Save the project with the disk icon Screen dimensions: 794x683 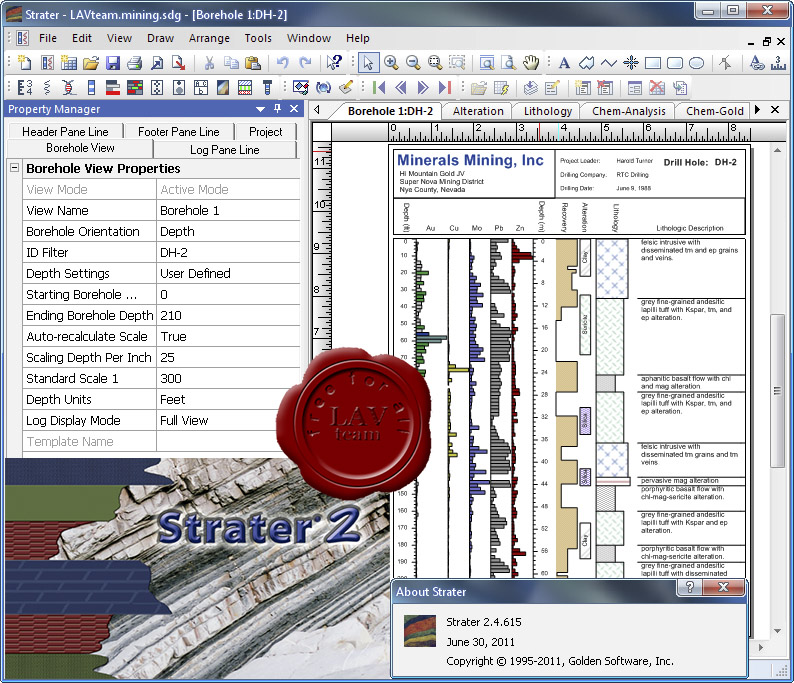click(x=112, y=63)
